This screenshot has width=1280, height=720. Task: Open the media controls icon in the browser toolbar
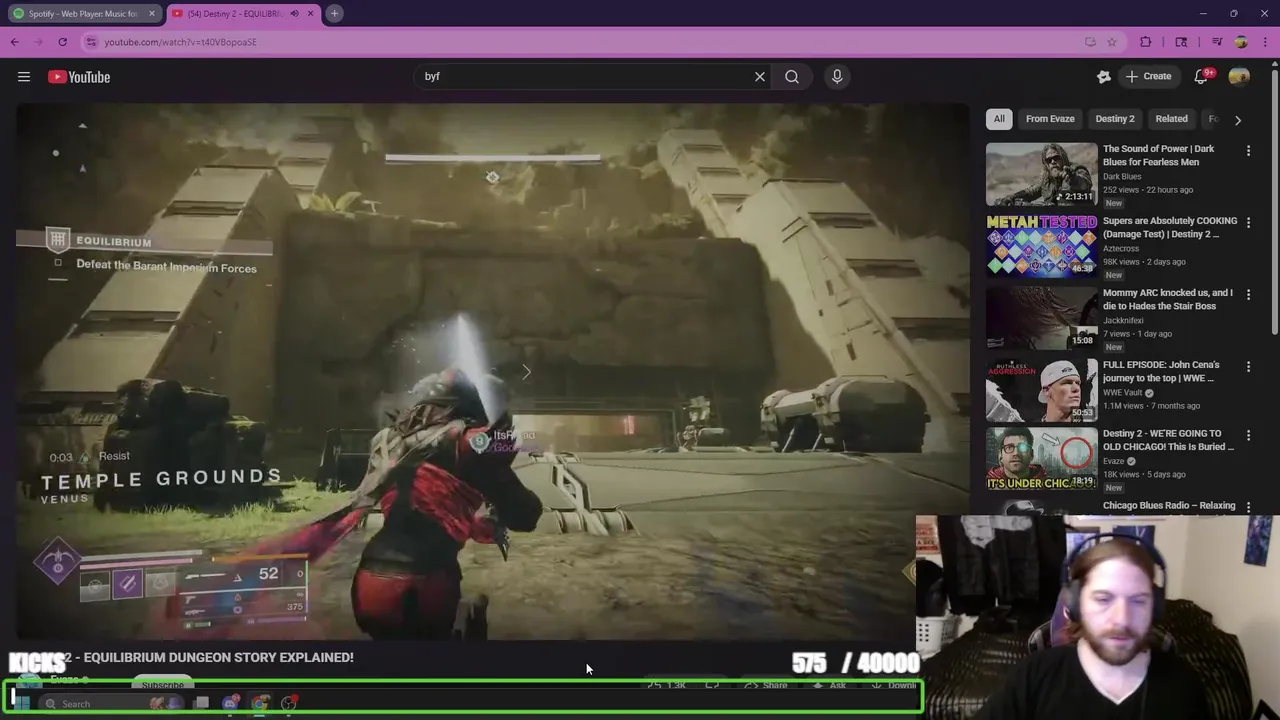tap(1217, 42)
